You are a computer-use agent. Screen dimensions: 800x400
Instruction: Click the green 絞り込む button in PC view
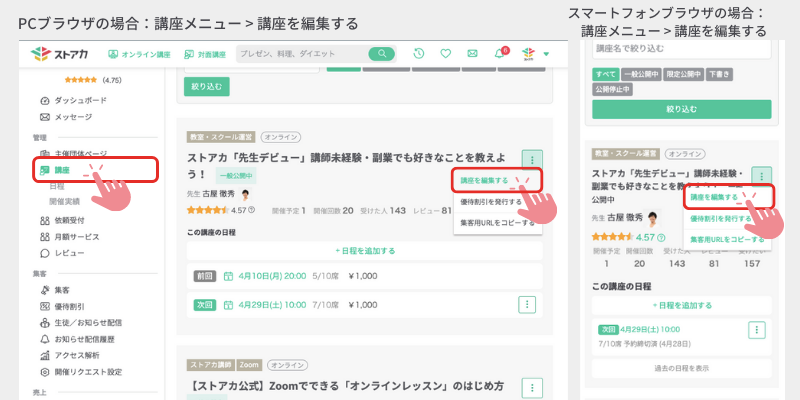207,87
